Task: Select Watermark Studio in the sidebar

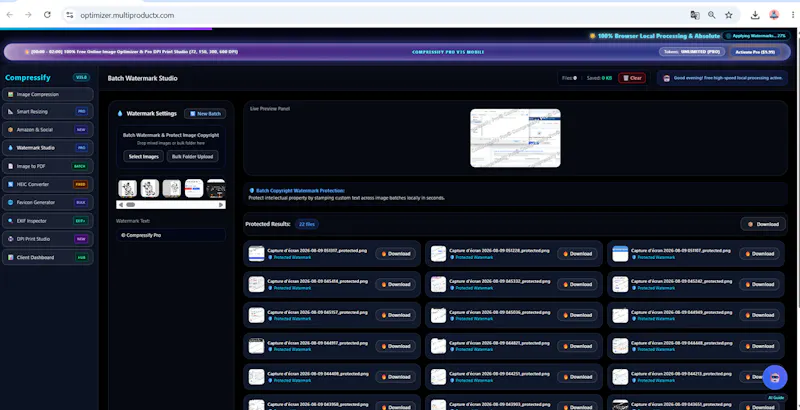Action: coord(47,148)
